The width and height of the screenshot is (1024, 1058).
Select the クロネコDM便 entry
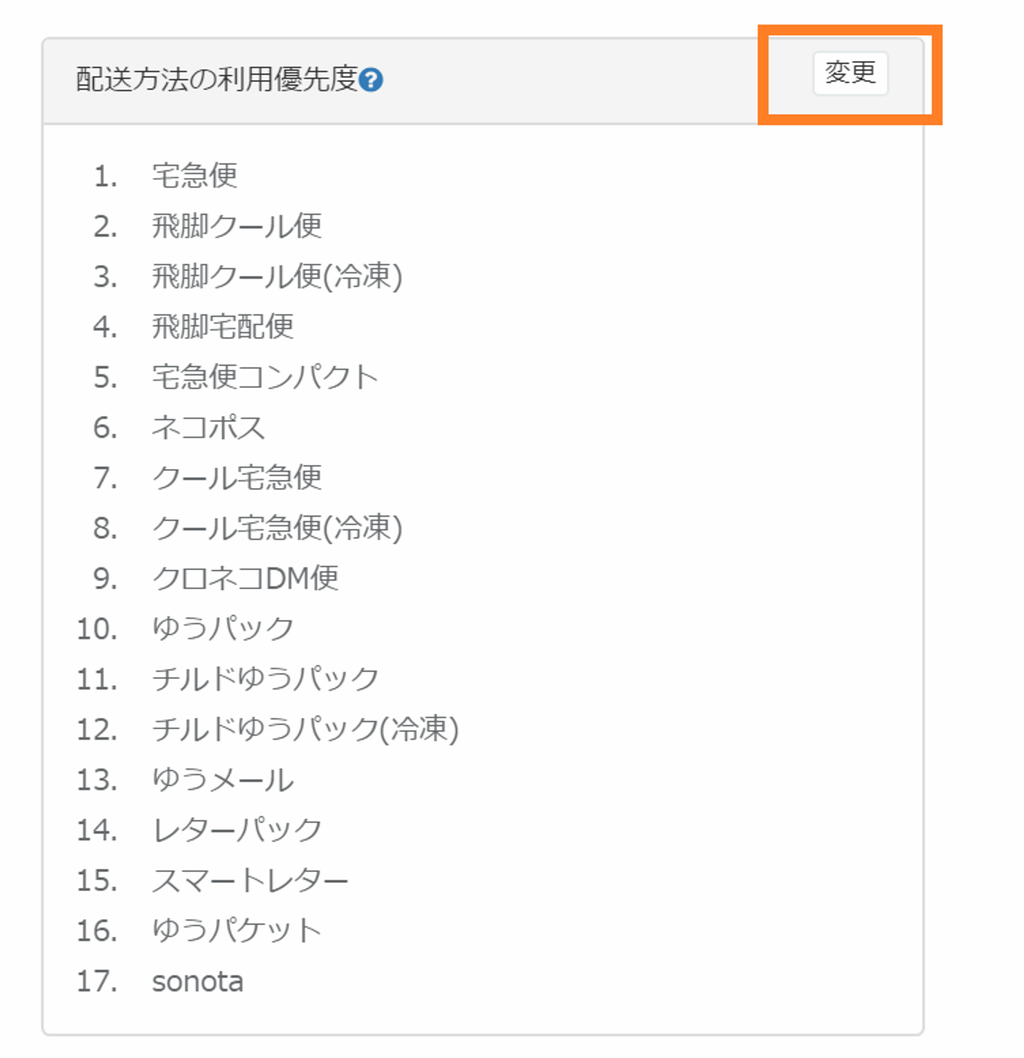[245, 578]
